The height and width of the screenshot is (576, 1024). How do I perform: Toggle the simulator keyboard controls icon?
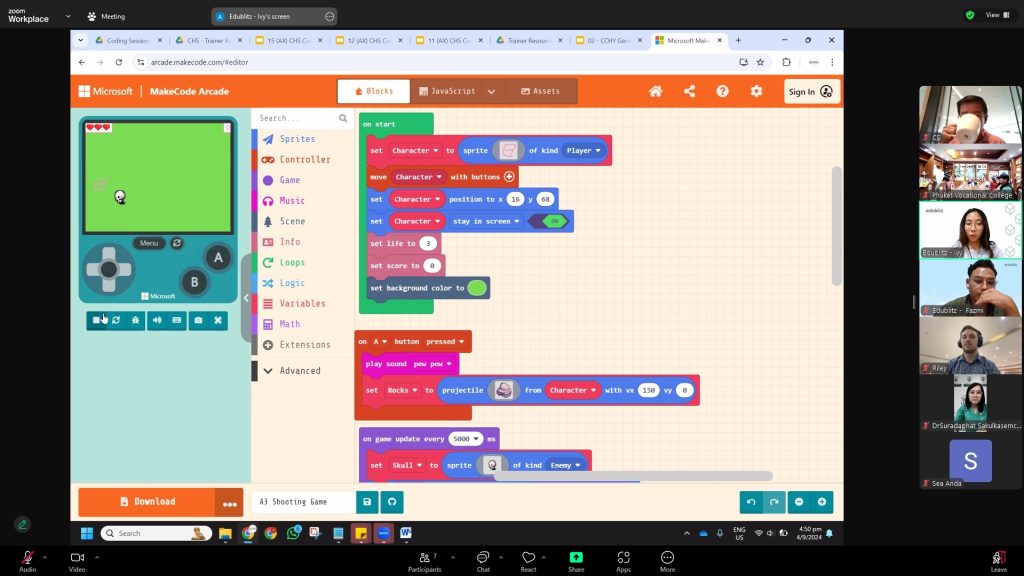click(176, 320)
